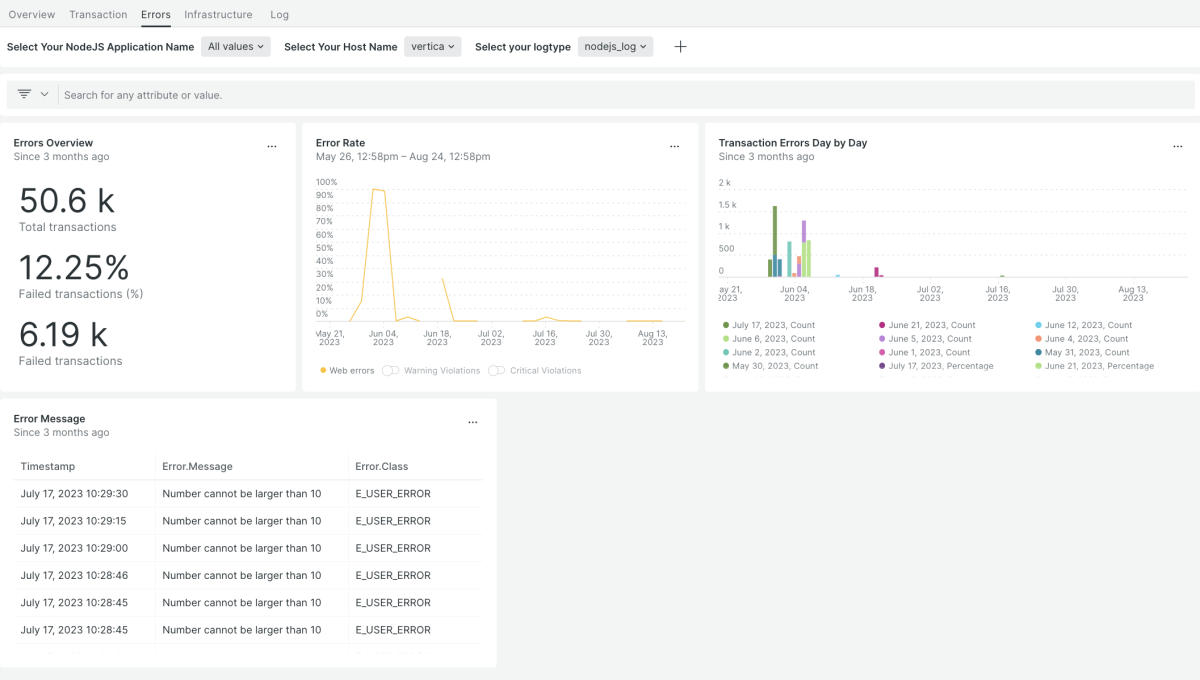The width and height of the screenshot is (1200, 680).
Task: Toggle Warning Violations switch
Action: pos(390,371)
